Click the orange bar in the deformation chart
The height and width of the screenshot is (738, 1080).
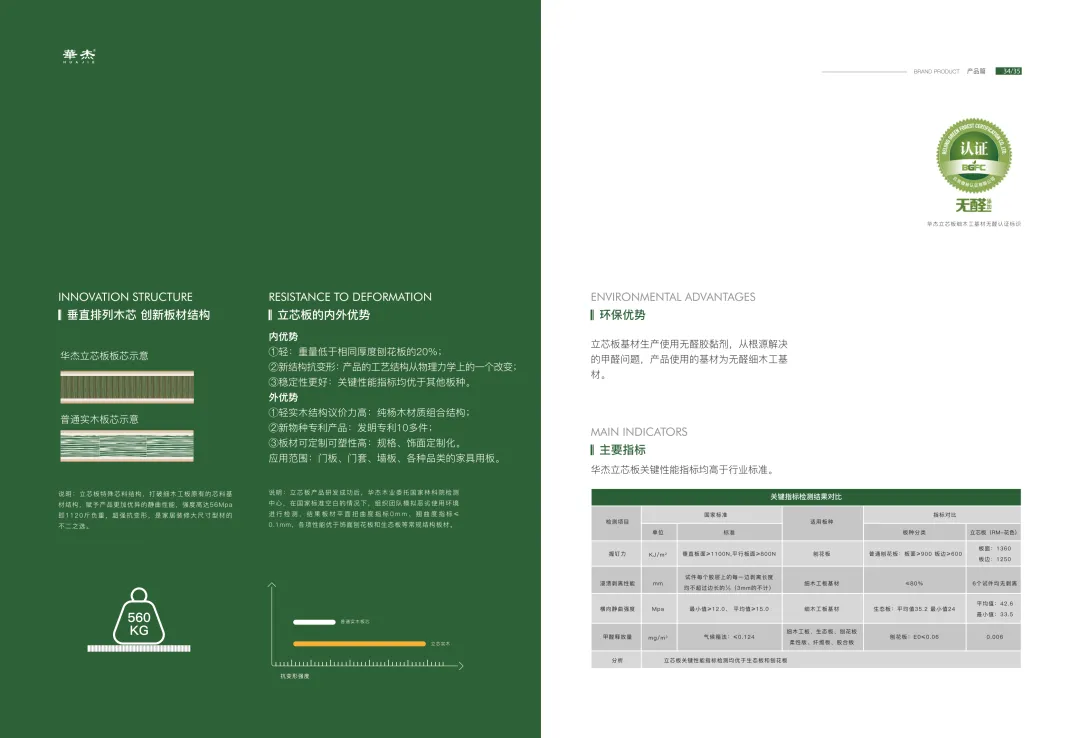(x=360, y=644)
